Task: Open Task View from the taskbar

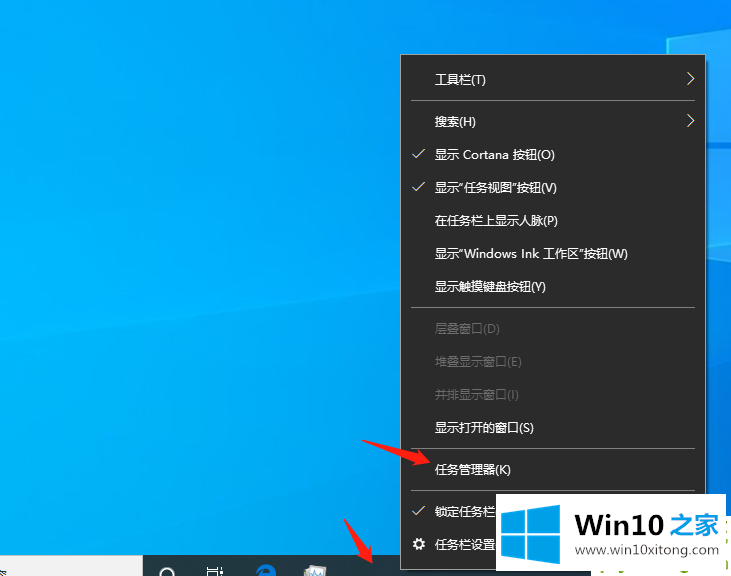Action: point(215,569)
